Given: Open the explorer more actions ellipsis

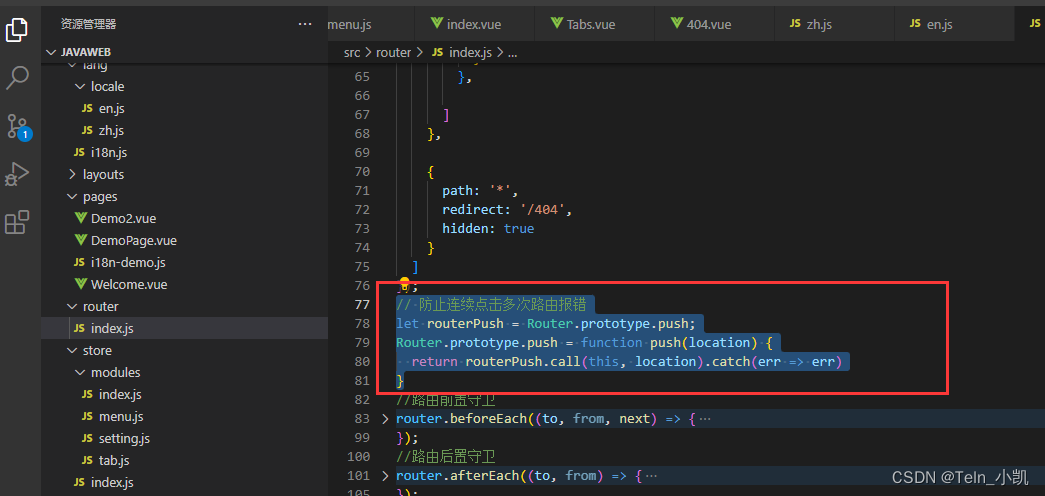Looking at the screenshot, I should tap(305, 24).
